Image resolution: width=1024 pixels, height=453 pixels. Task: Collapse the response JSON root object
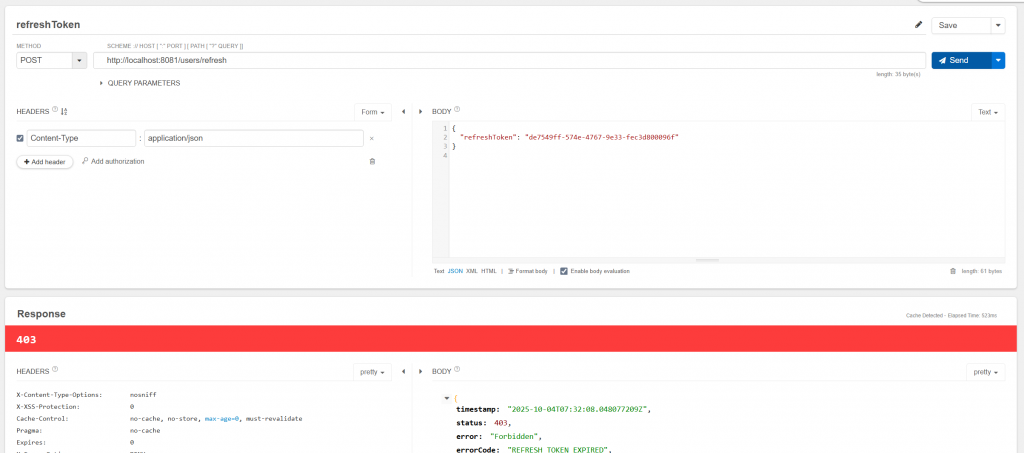click(x=447, y=398)
